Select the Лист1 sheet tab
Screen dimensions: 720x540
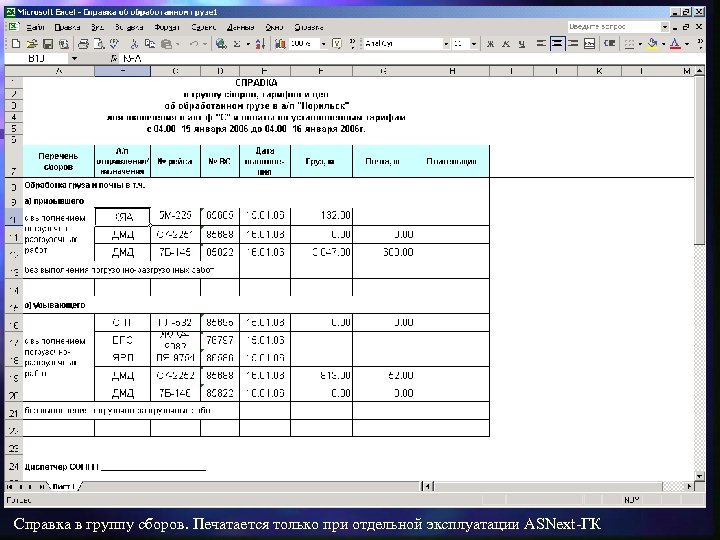coord(63,486)
